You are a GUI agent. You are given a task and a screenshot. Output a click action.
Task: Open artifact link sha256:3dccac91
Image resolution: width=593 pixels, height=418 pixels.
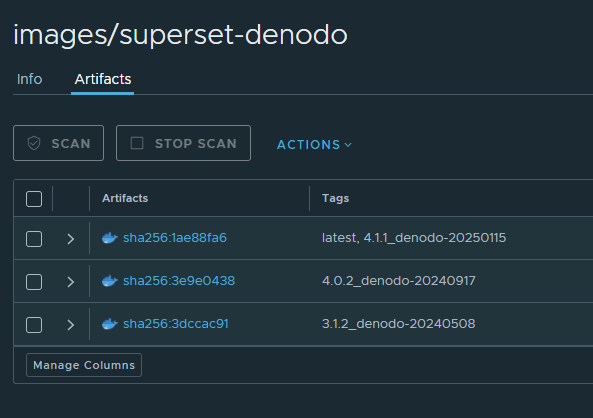pyautogui.click(x=176, y=324)
